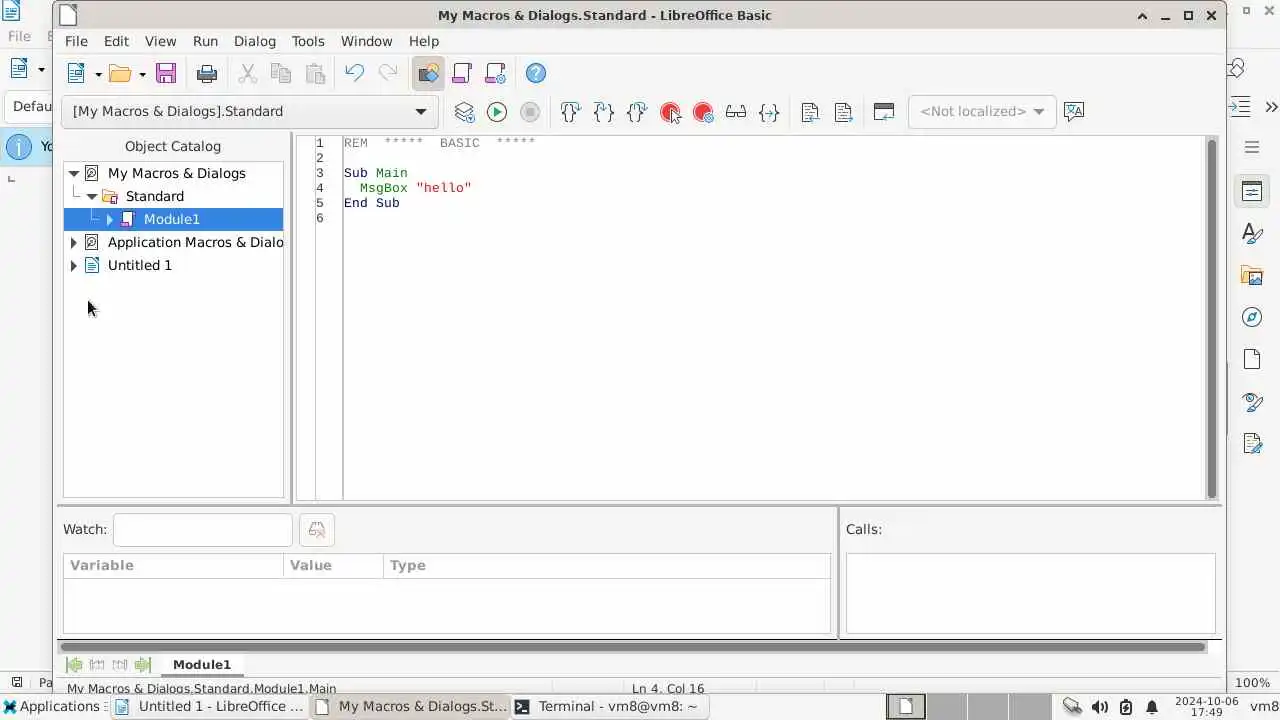1280x720 pixels.
Task: Collapse the My Macros & Dialogs tree node
Action: coord(74,173)
